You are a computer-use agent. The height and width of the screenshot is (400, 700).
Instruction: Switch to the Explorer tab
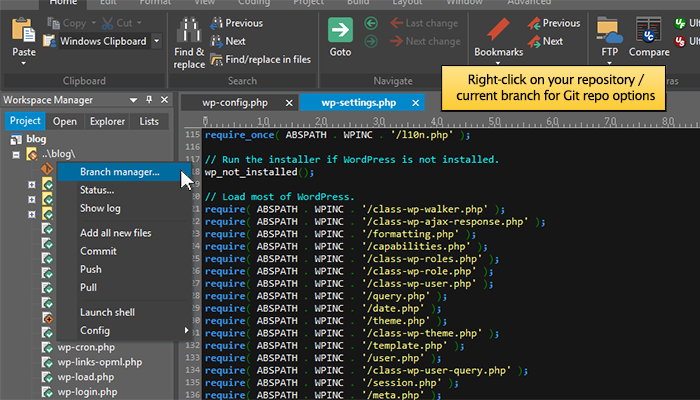coord(107,121)
